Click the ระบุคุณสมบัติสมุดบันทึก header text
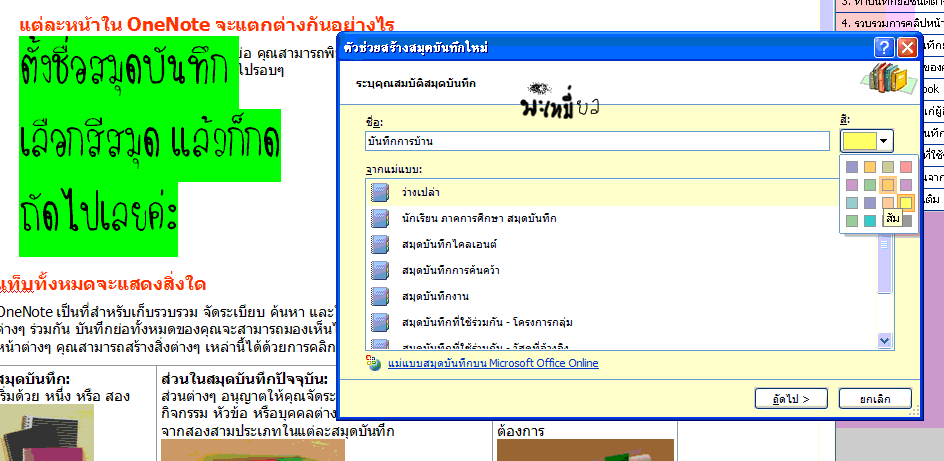Screen dimensions: 944x461 coord(416,83)
